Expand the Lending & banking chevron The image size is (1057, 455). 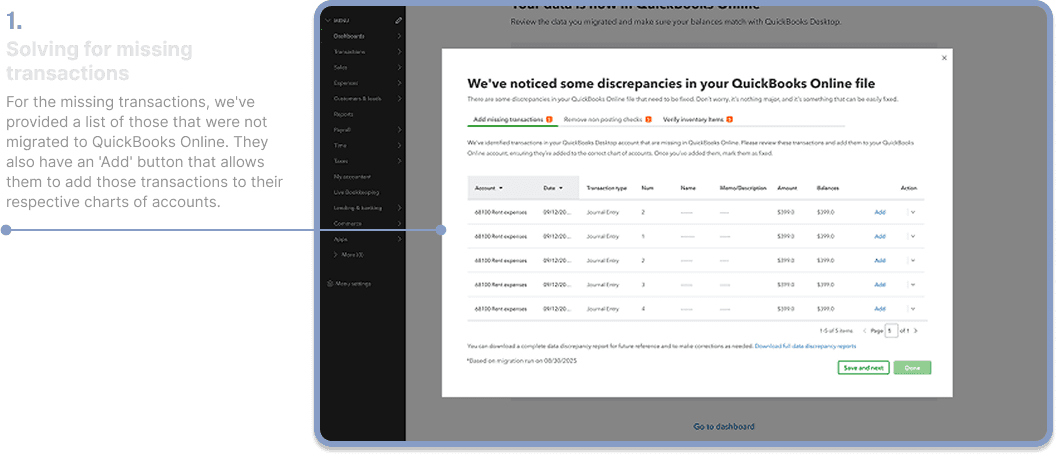tap(399, 208)
